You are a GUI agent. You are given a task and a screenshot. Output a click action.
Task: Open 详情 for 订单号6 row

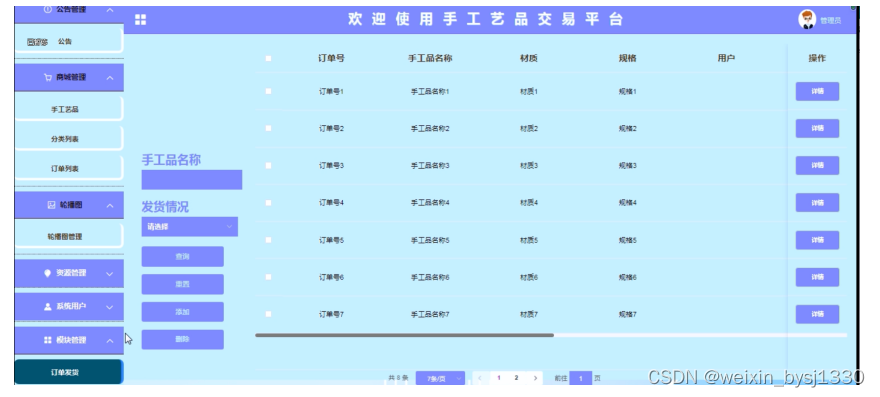(x=817, y=277)
